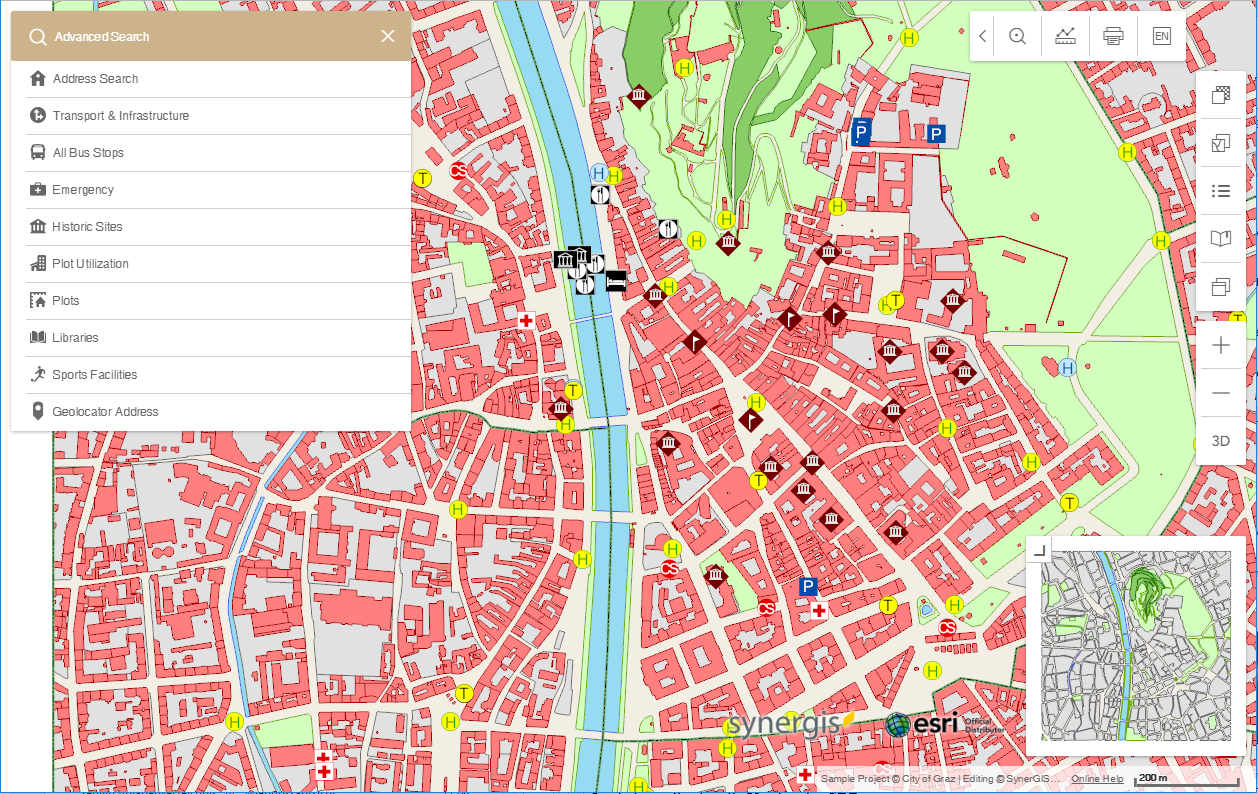Screen dimensions: 1258x794
Task: Select Sports Facilities search
Action: (x=211, y=375)
